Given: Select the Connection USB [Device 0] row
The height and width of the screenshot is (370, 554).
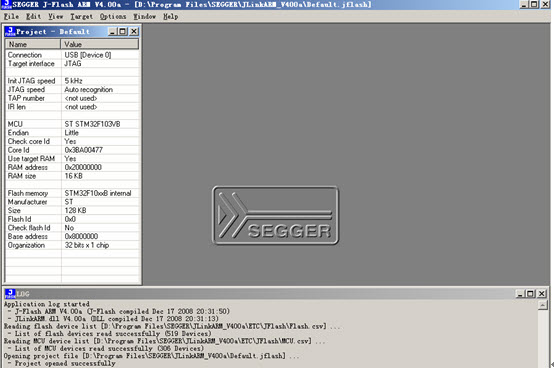Looking at the screenshot, I should click(72, 55).
